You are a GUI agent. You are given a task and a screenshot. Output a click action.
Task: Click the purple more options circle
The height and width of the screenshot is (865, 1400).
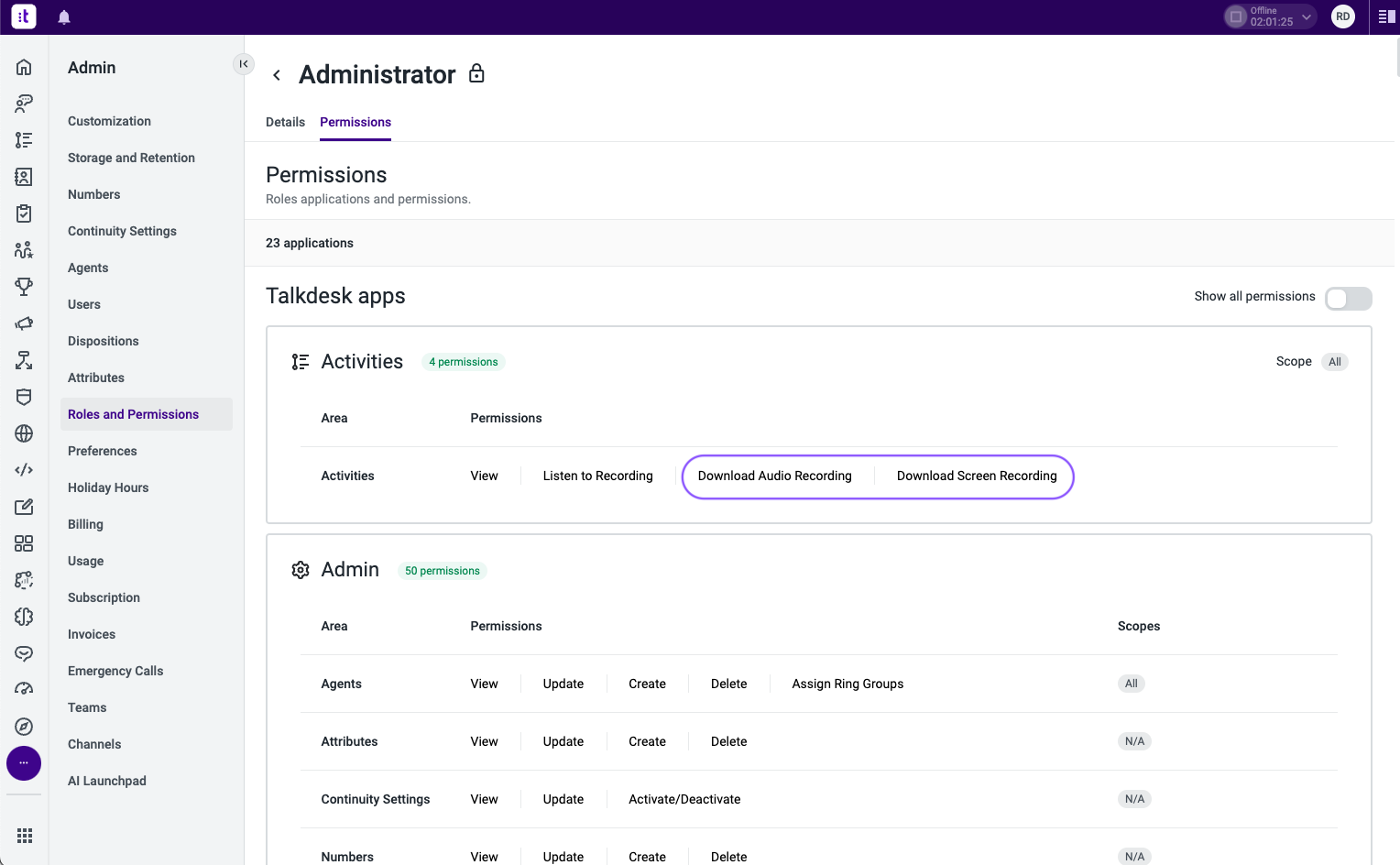[24, 763]
